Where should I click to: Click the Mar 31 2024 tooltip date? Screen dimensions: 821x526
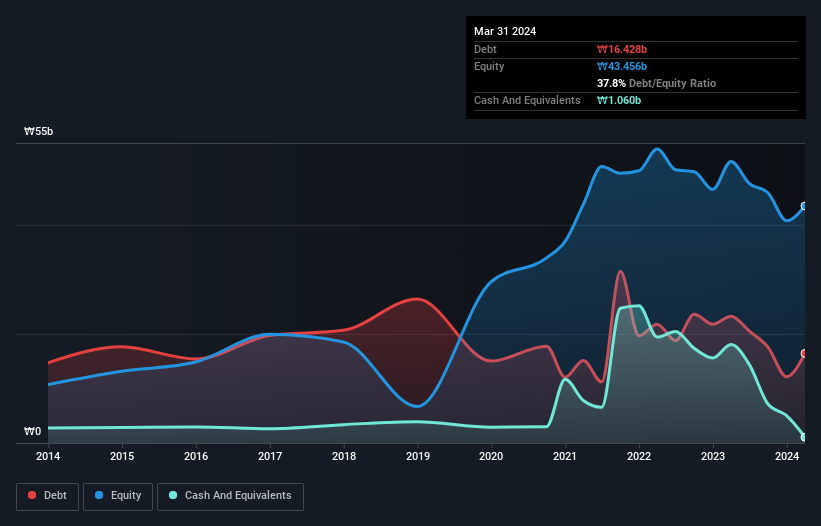(505, 31)
